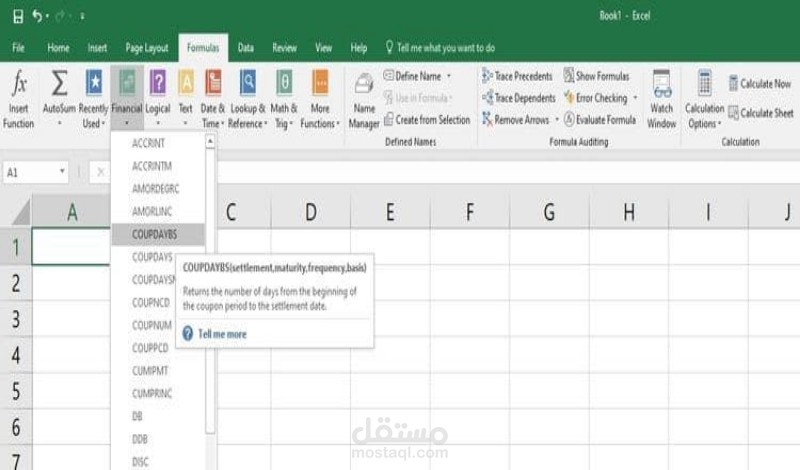The image size is (800, 470).
Task: Switch to the Home tab
Action: click(58, 48)
